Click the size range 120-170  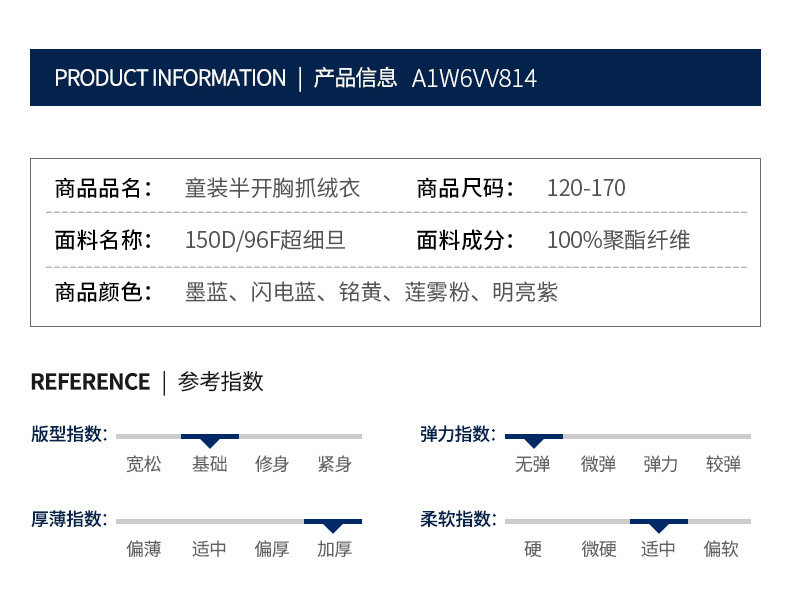(586, 188)
